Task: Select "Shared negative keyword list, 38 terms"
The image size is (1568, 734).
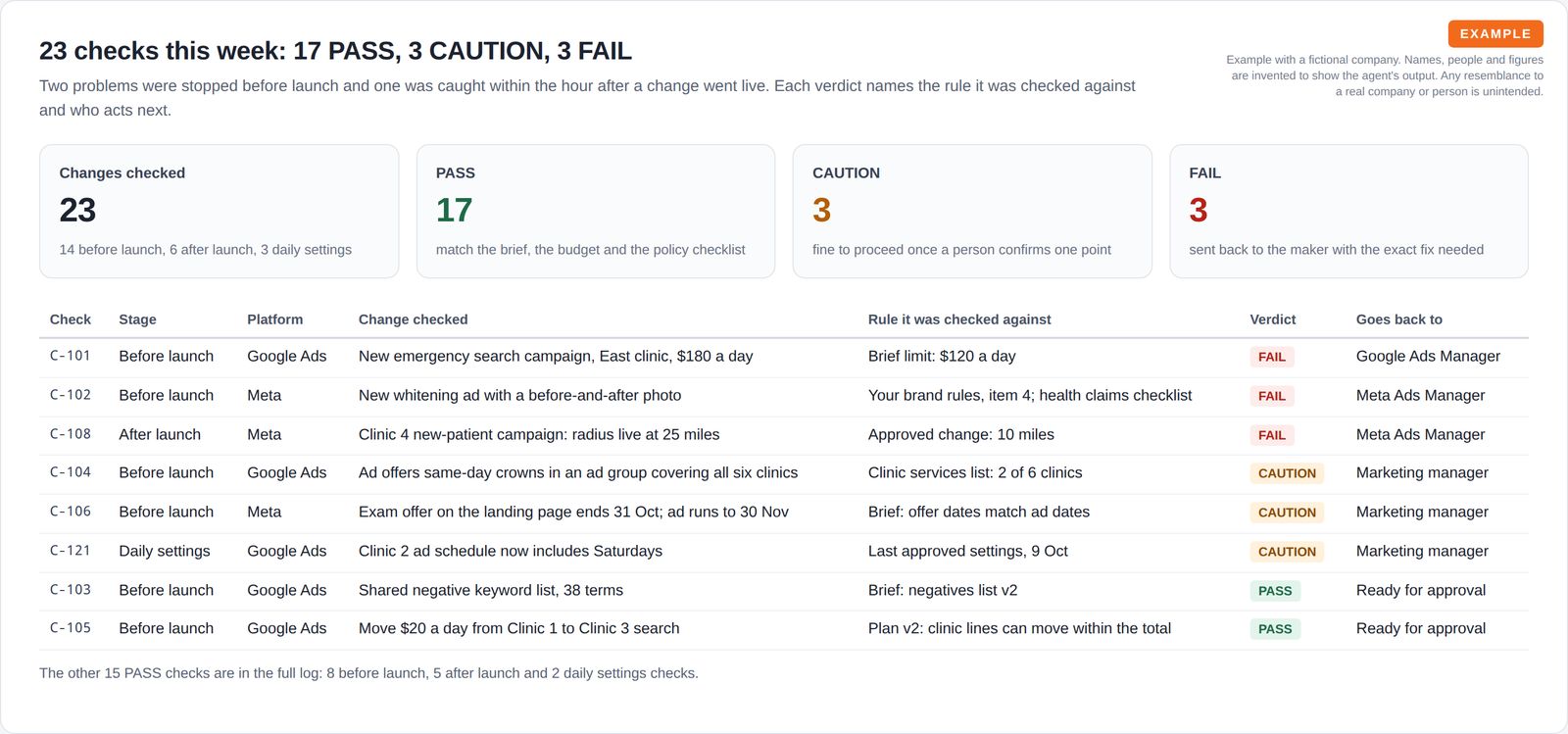Action: point(491,590)
